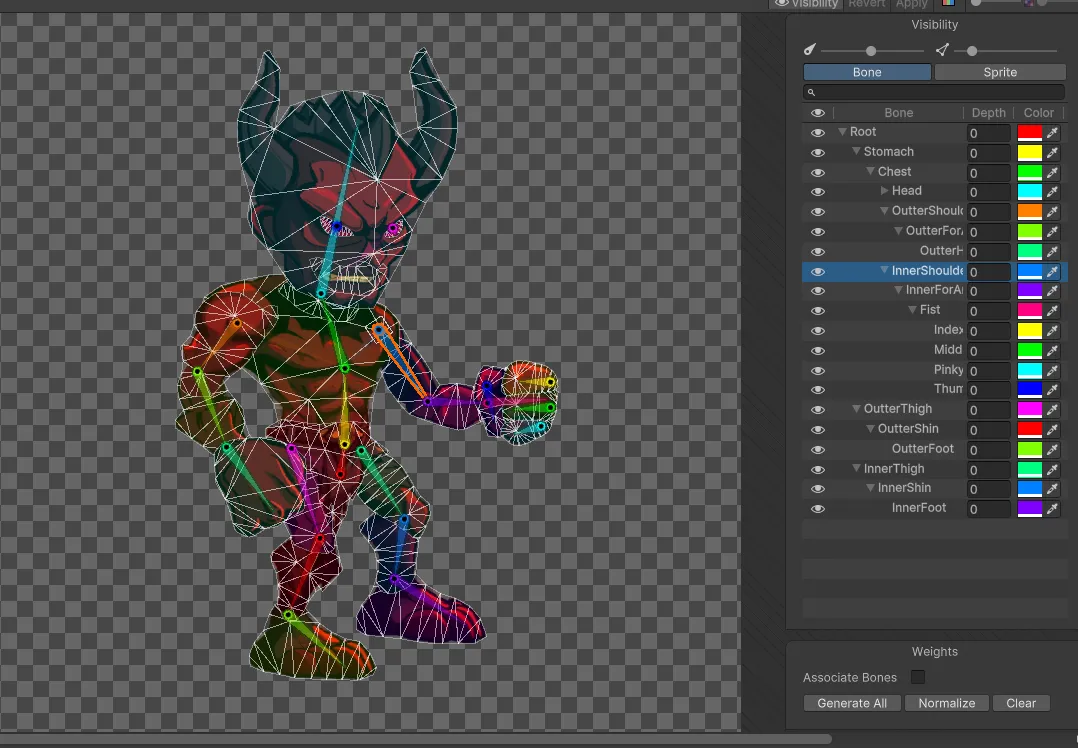Click the eyedropper icon for Root bone
The width and height of the screenshot is (1078, 748).
1053,133
